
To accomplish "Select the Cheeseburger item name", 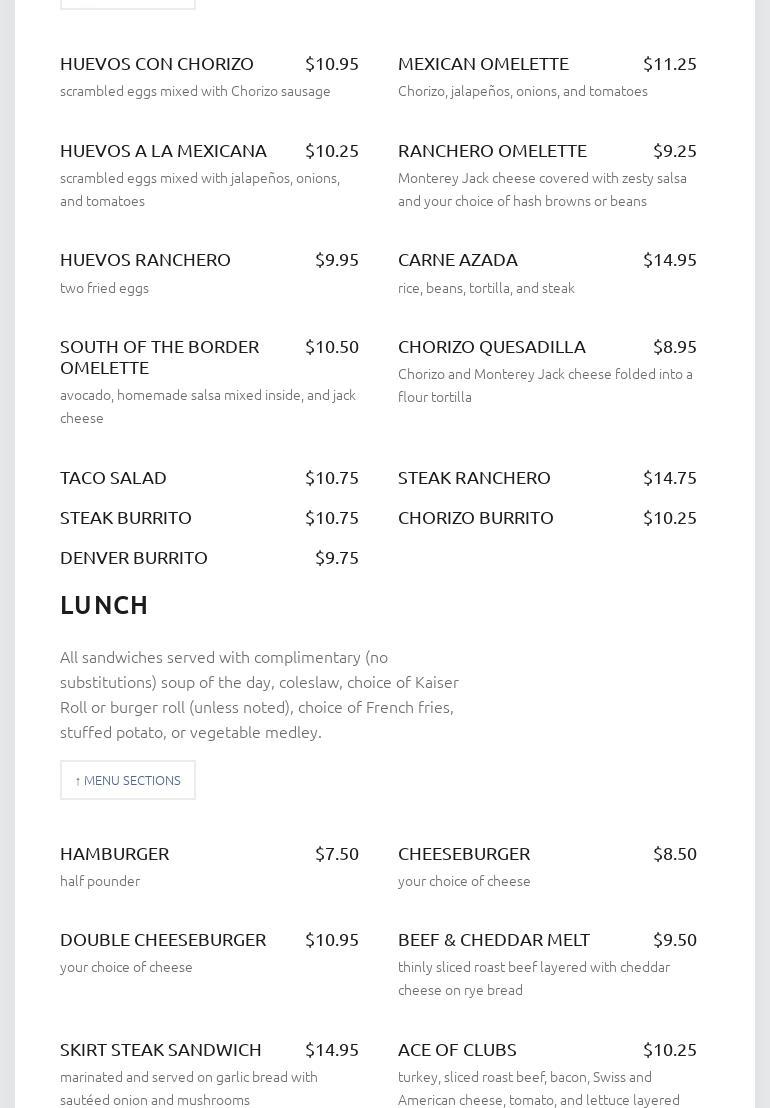I will tap(464, 854).
